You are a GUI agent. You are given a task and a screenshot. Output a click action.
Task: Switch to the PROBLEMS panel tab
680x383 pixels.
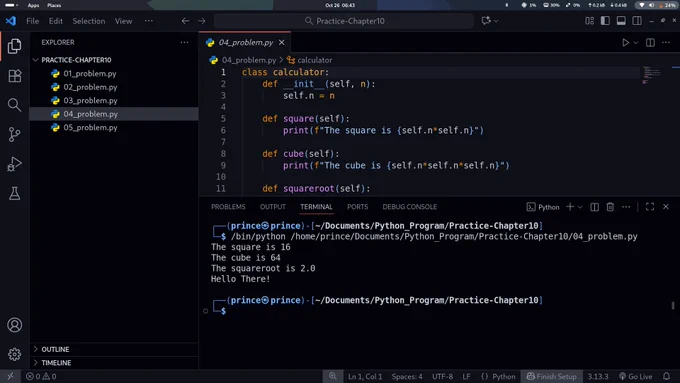point(228,207)
